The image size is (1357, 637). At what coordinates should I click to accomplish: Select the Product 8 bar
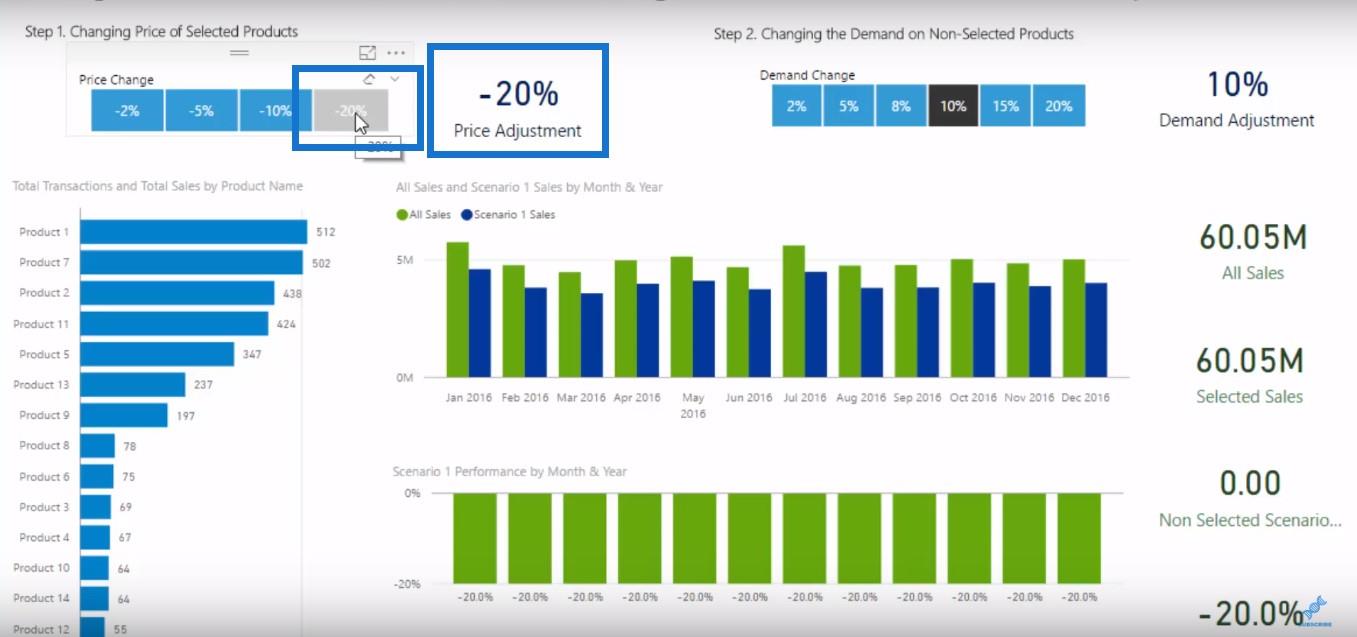pos(97,446)
